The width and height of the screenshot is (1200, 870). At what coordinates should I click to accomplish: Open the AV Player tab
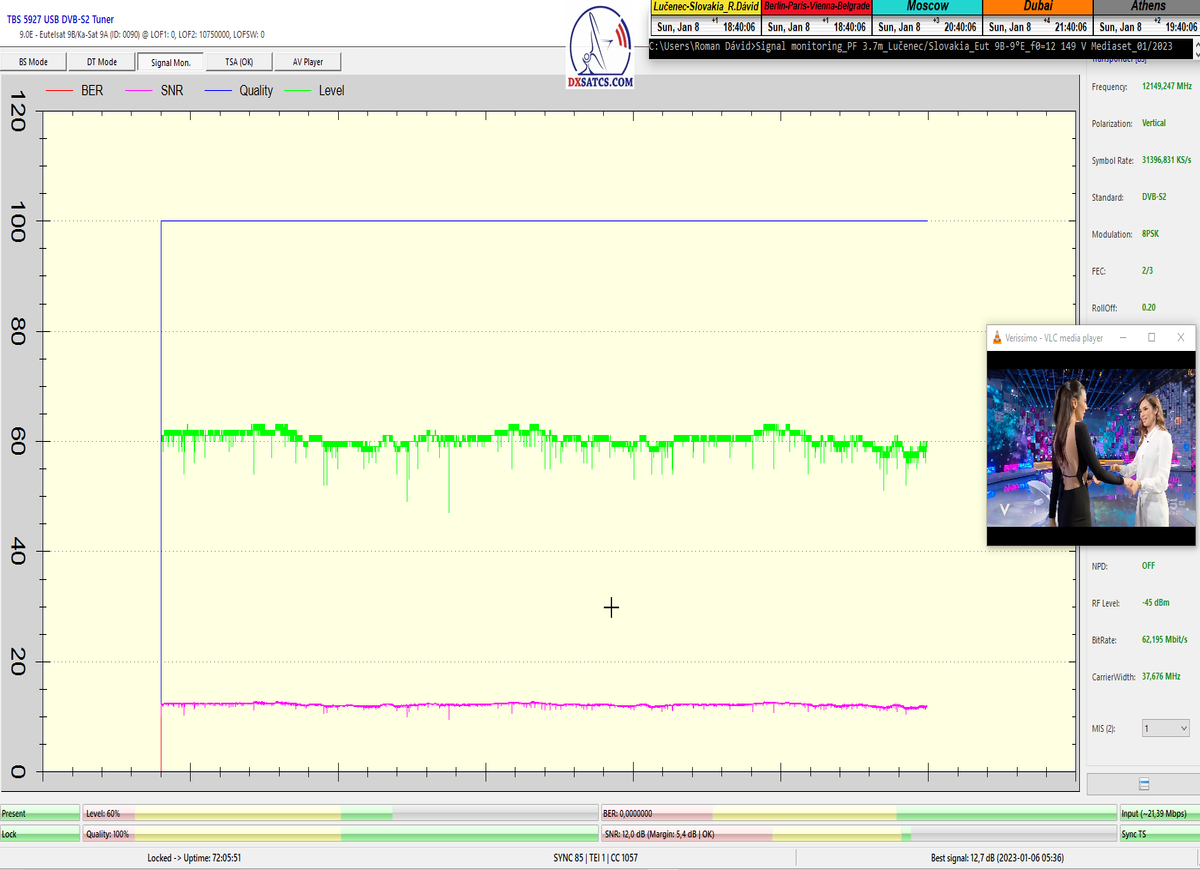[308, 62]
